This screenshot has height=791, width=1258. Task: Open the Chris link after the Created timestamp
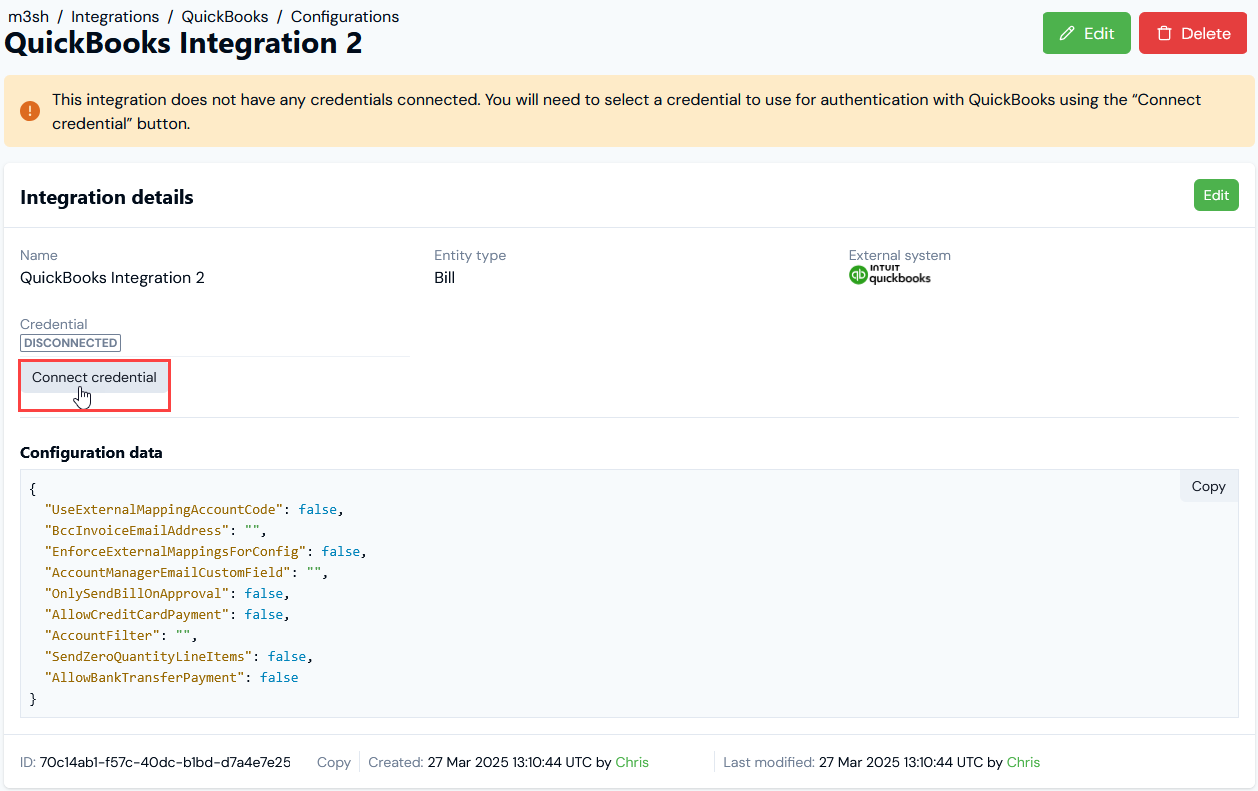point(632,762)
